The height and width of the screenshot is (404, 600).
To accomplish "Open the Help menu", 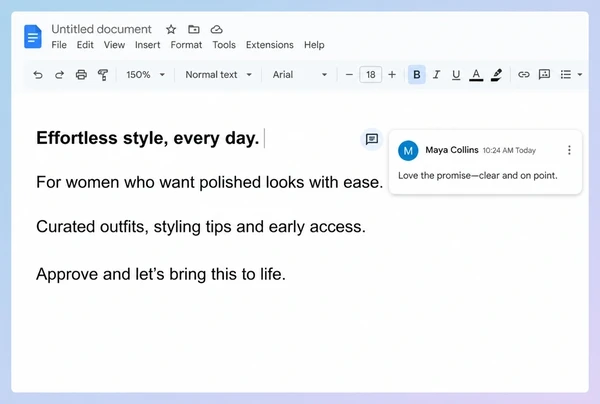I will coord(314,45).
